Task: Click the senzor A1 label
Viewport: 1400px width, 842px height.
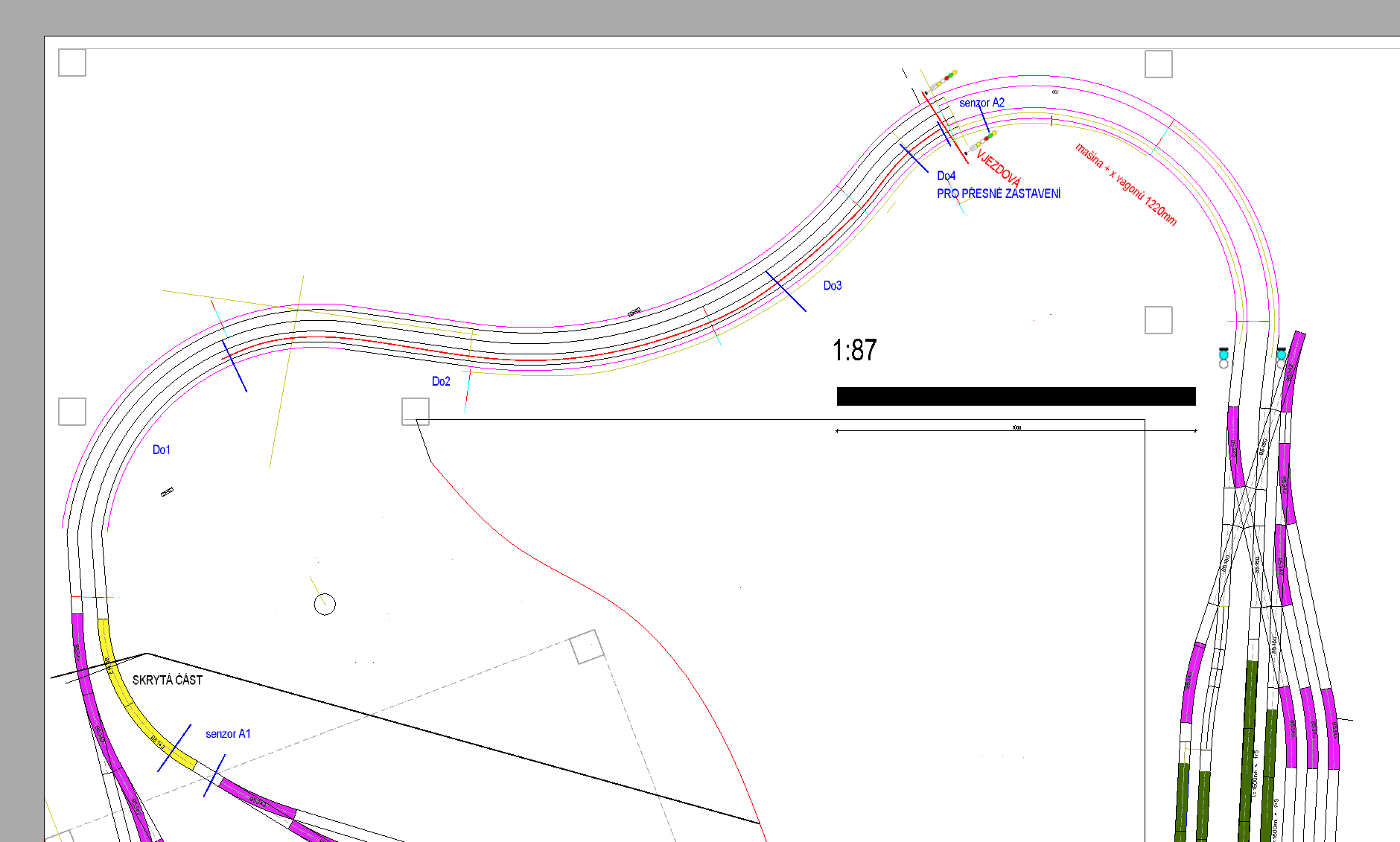Action: pos(228,734)
